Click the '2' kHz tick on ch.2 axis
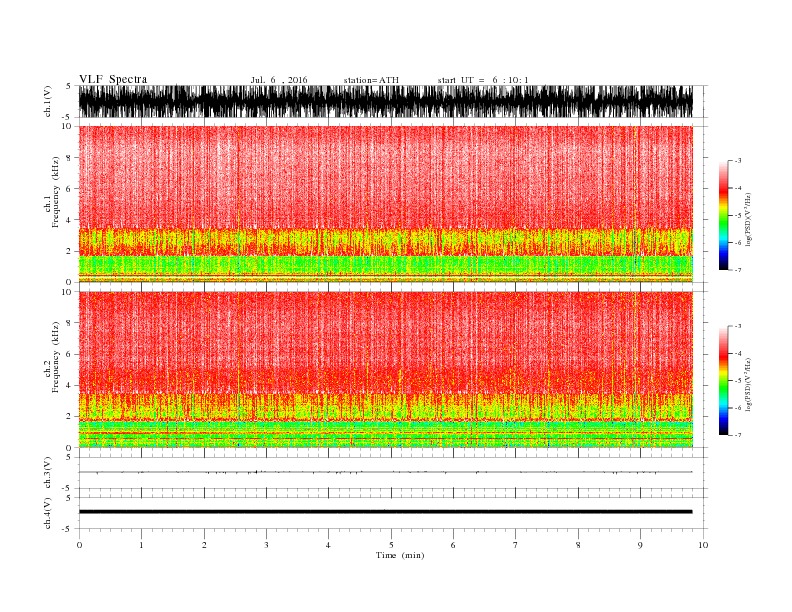 (70, 417)
